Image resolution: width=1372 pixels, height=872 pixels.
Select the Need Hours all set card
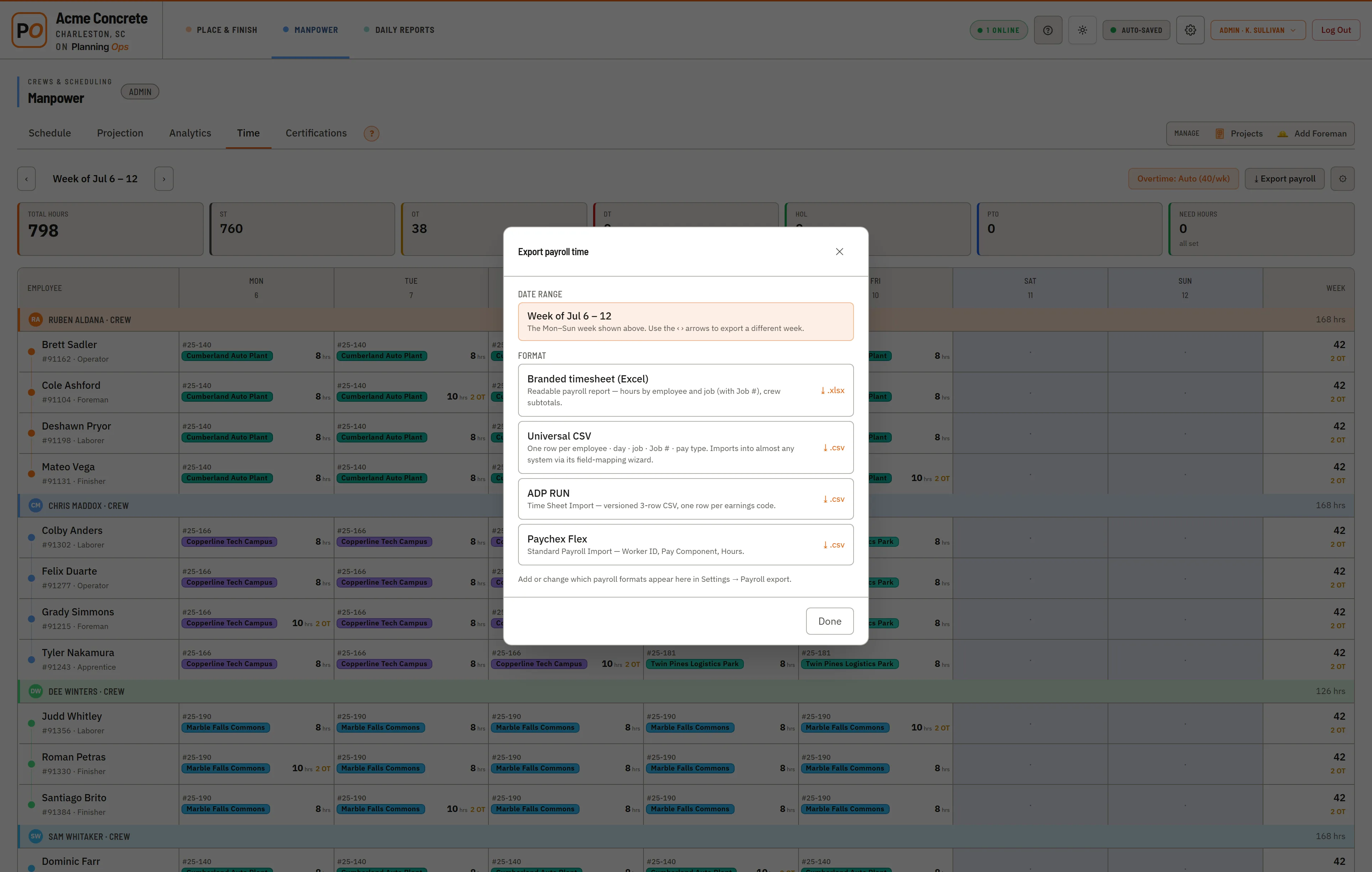coord(1261,229)
